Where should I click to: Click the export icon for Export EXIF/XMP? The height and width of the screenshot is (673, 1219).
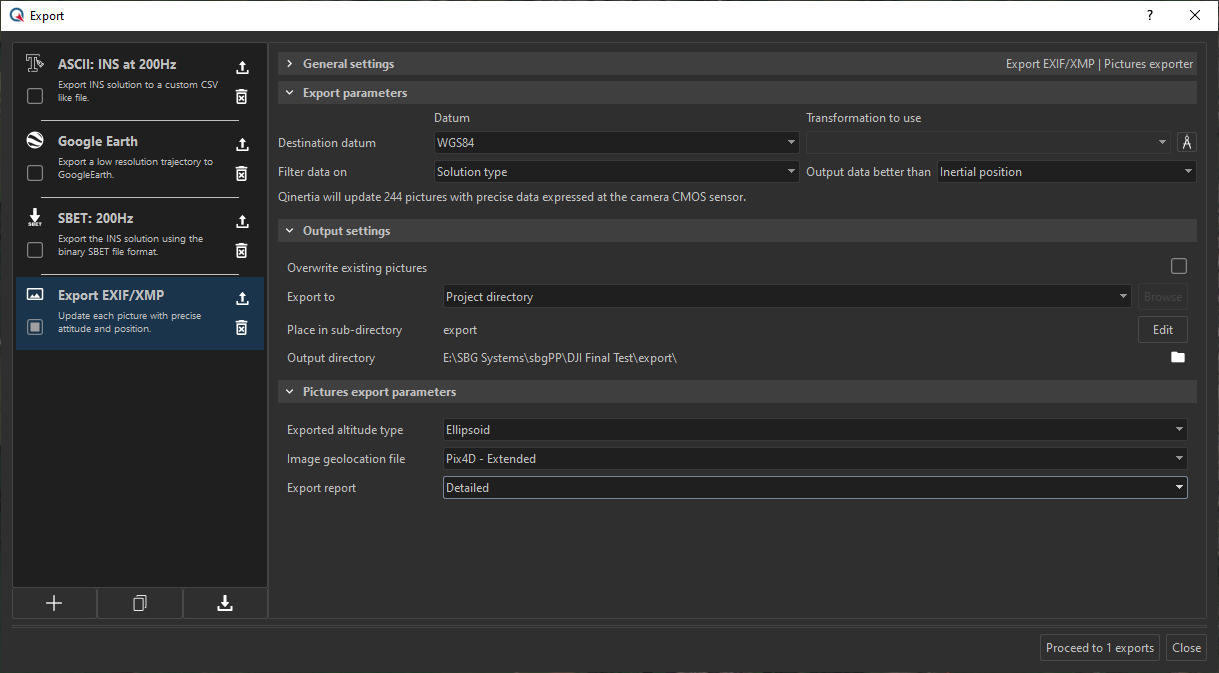click(241, 299)
